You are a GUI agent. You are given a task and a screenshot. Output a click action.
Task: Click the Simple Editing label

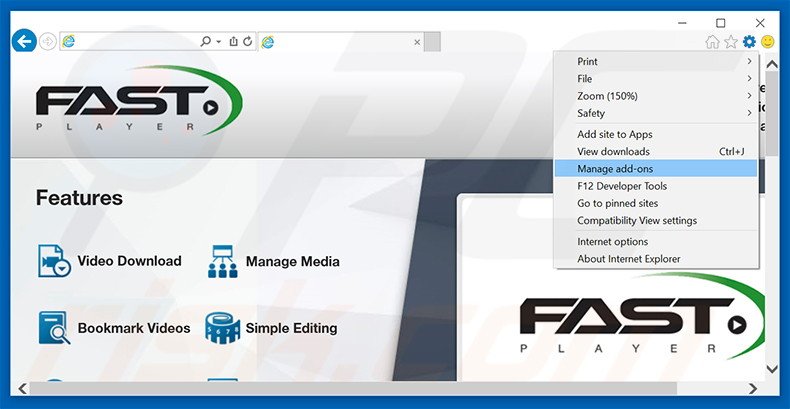tap(291, 328)
